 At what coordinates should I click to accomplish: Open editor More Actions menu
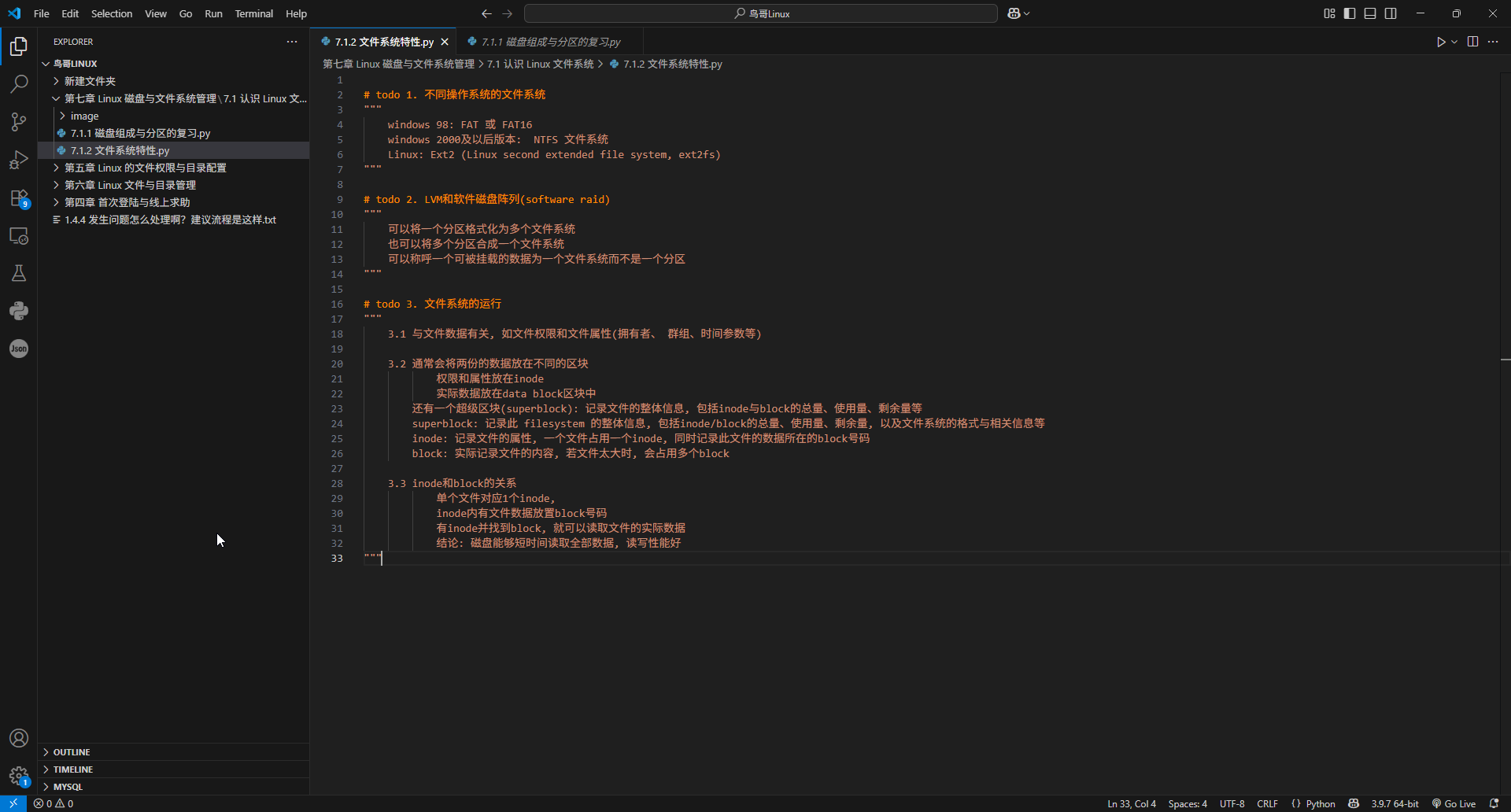[1493, 42]
